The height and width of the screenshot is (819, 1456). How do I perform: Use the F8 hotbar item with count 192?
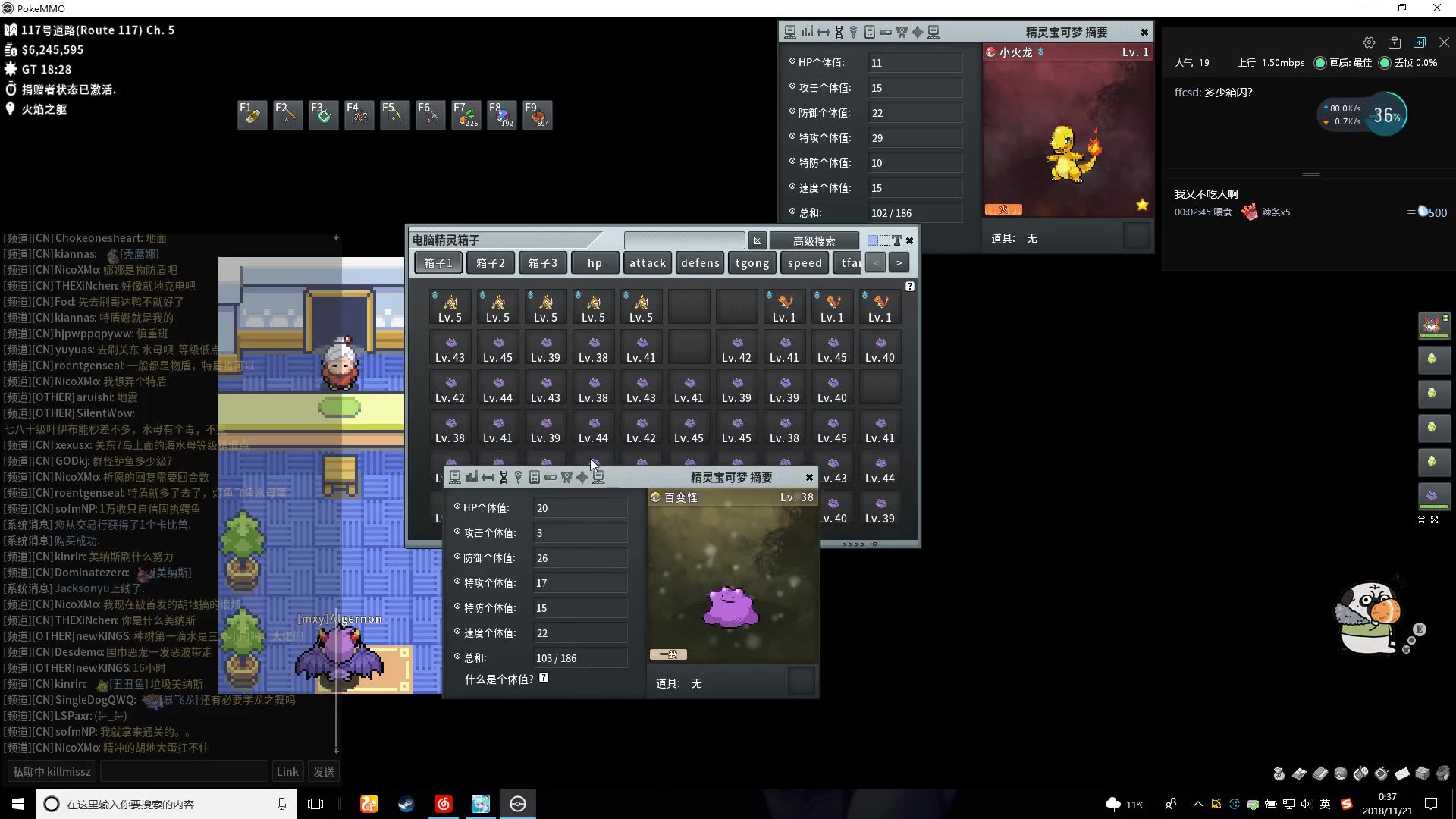point(502,115)
